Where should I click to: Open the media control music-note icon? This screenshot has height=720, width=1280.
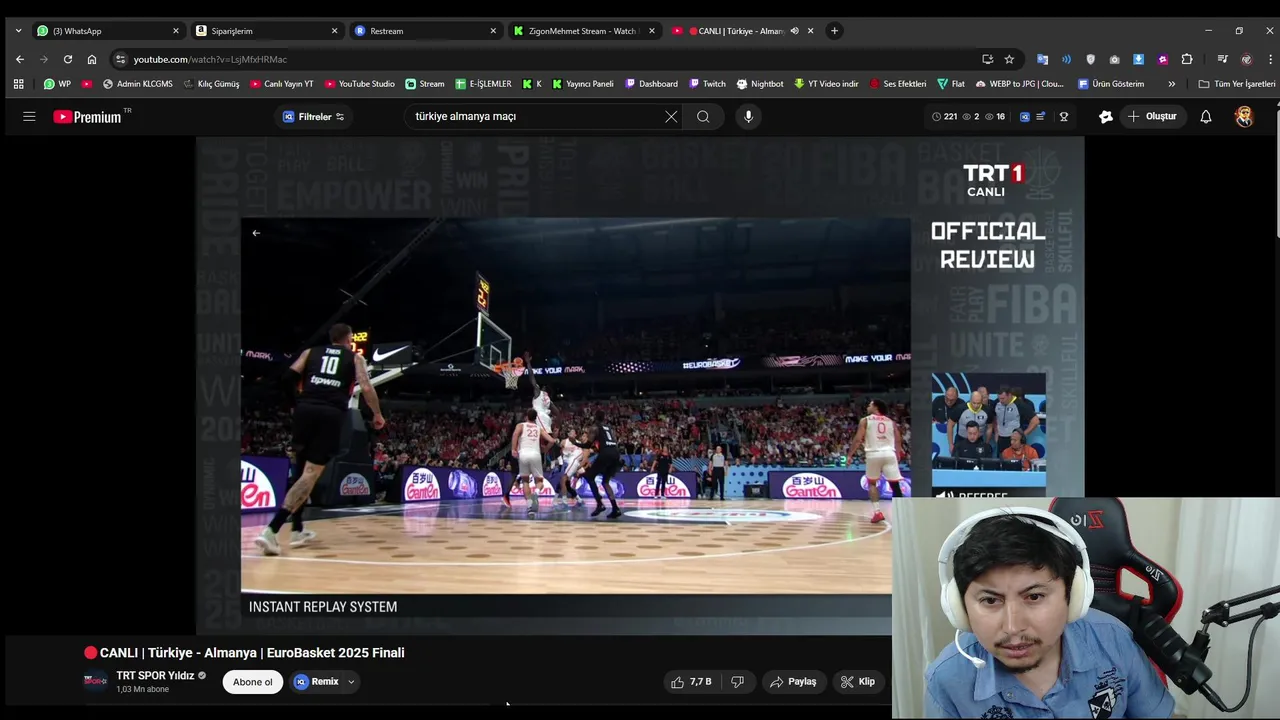(1222, 59)
